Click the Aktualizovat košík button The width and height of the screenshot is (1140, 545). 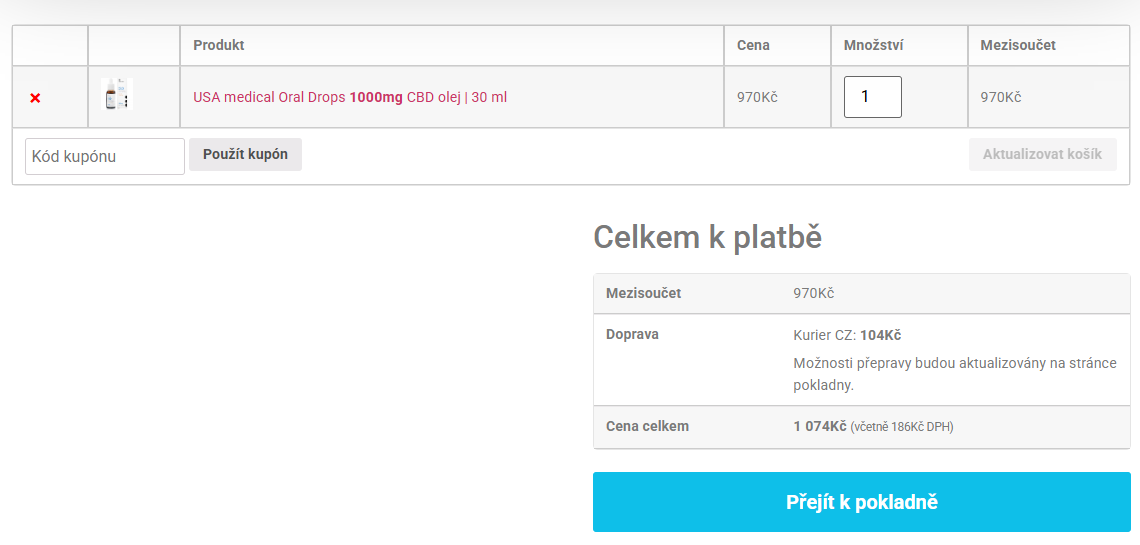1042,154
